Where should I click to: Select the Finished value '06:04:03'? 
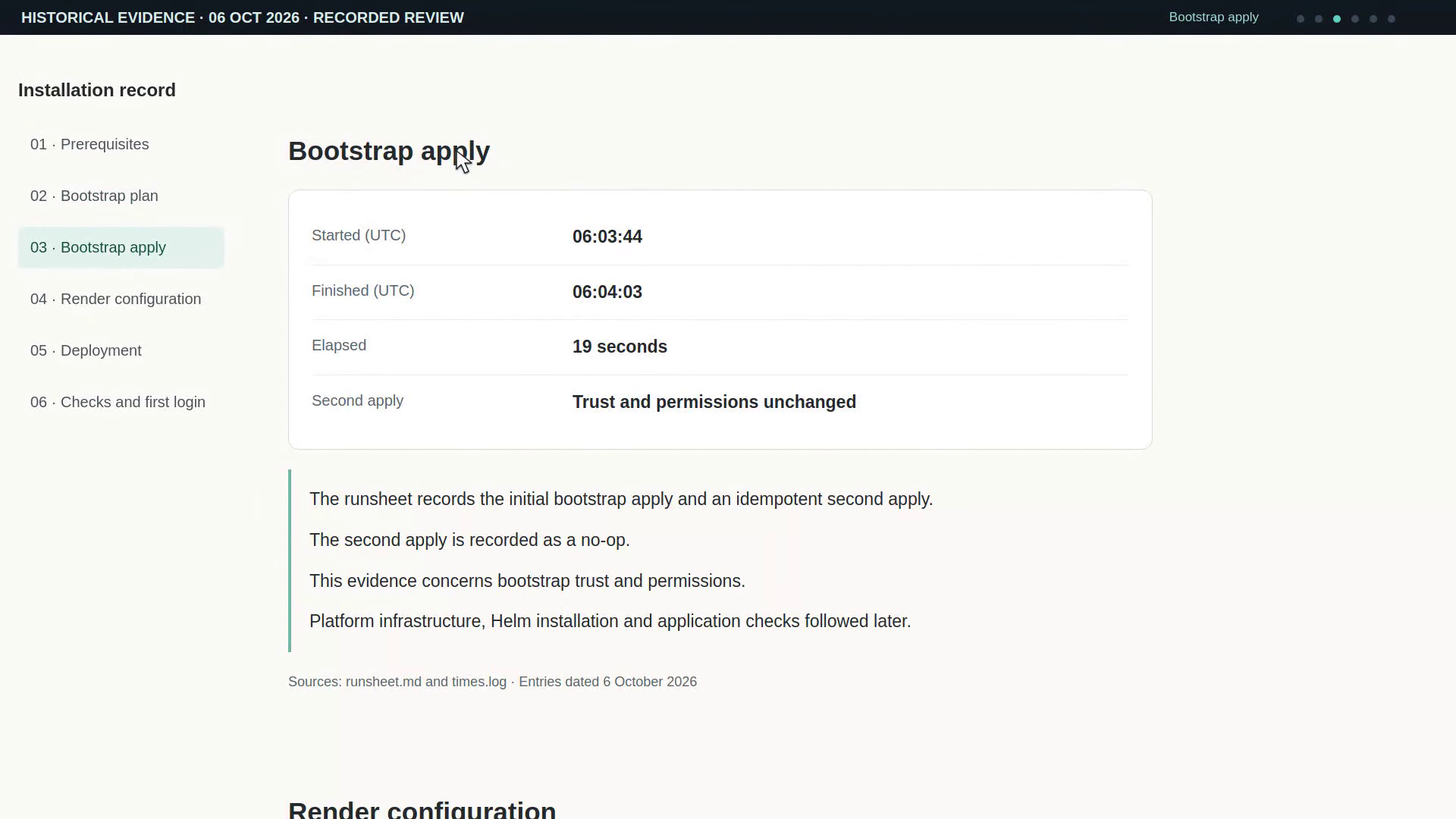click(607, 292)
